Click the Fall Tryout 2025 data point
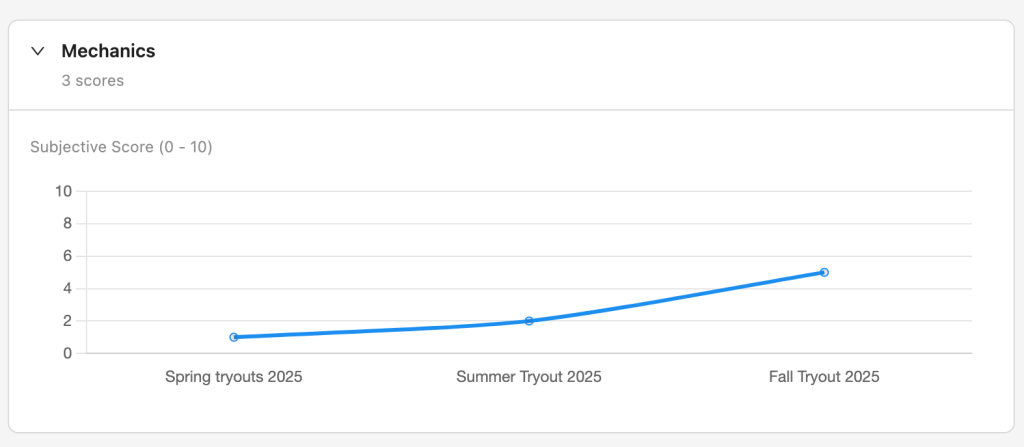This screenshot has height=447, width=1024. tap(824, 272)
